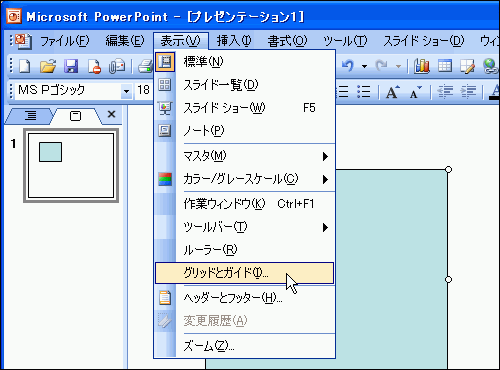Viewport: 500px width, 370px height.
Task: Switch to the Outline tab
Action: click(30, 116)
